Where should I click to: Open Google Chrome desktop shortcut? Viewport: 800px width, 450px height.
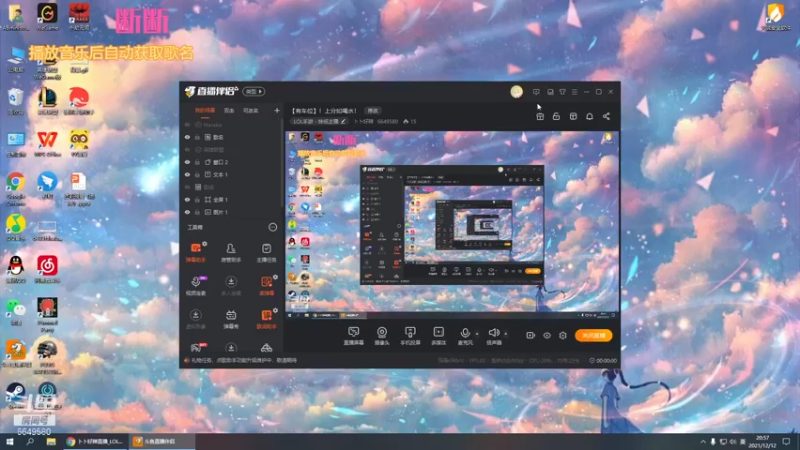[x=16, y=187]
